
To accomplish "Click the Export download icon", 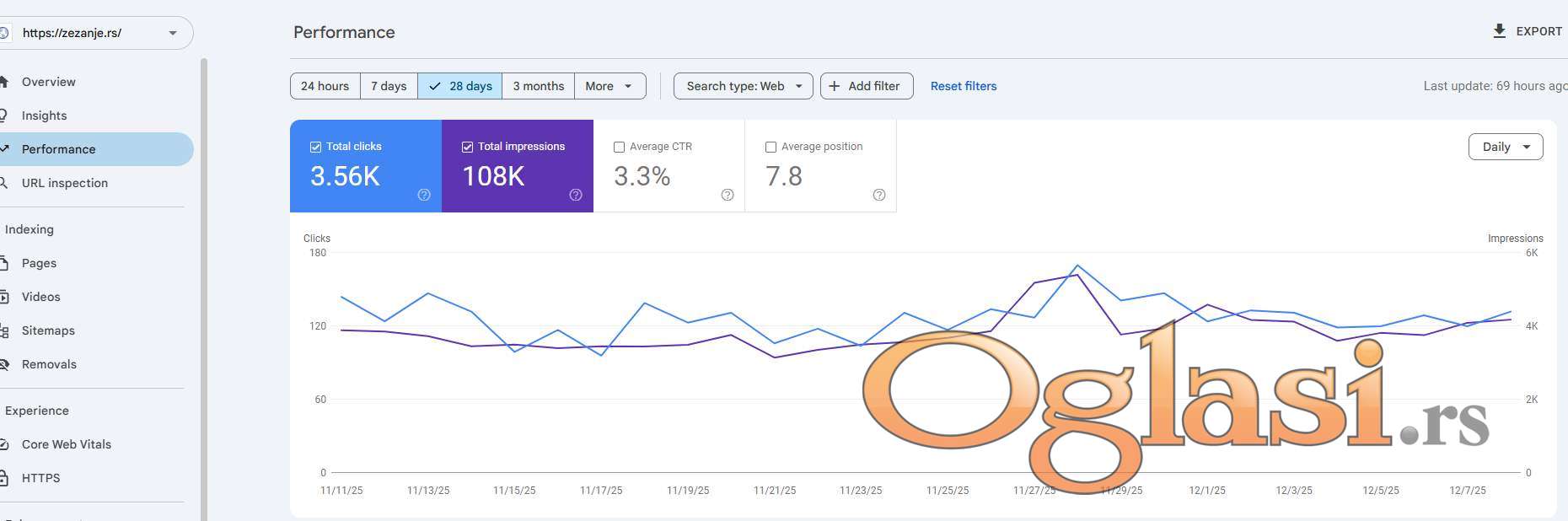I will 1499,31.
